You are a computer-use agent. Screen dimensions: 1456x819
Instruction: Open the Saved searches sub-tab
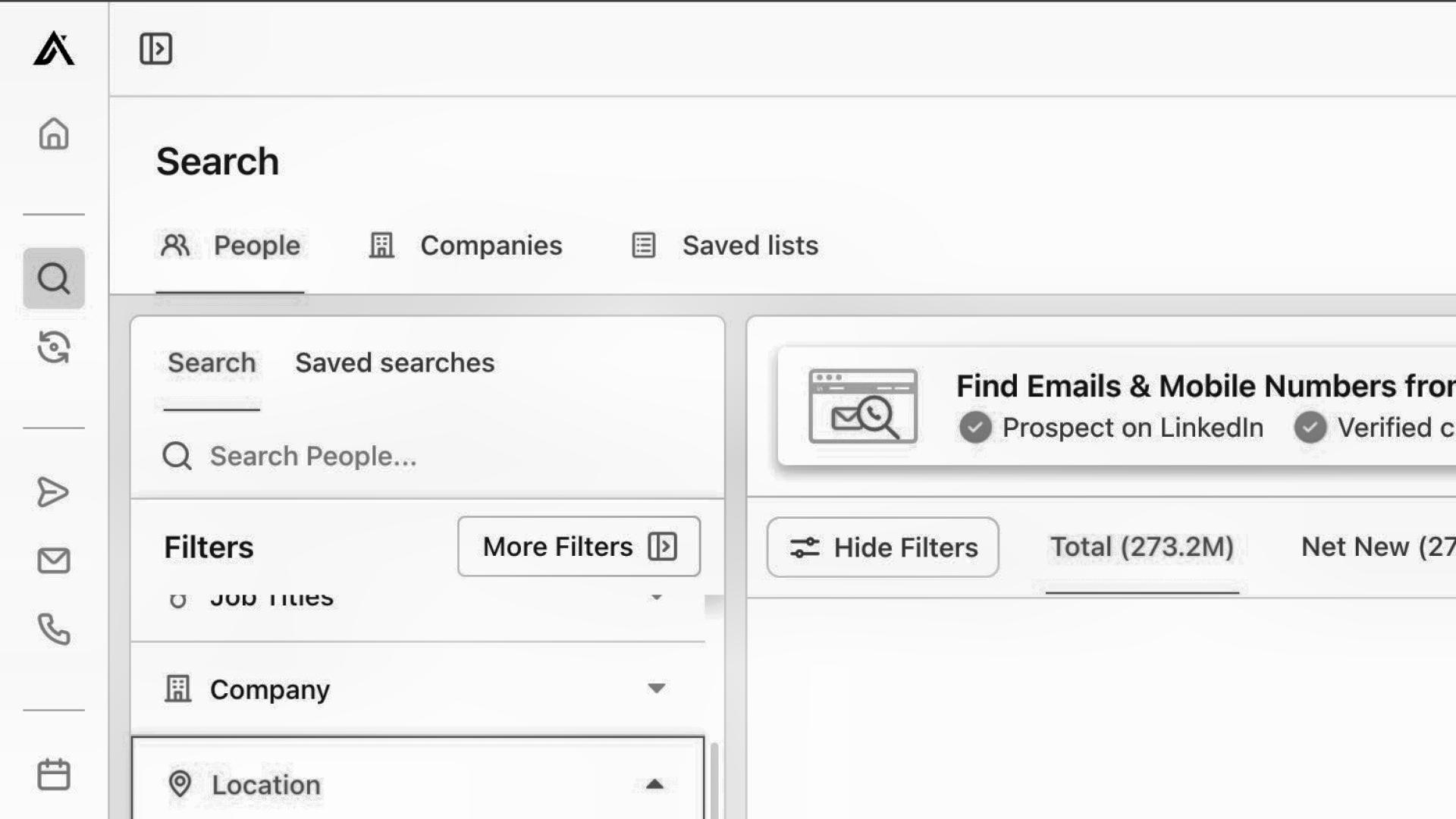tap(394, 363)
